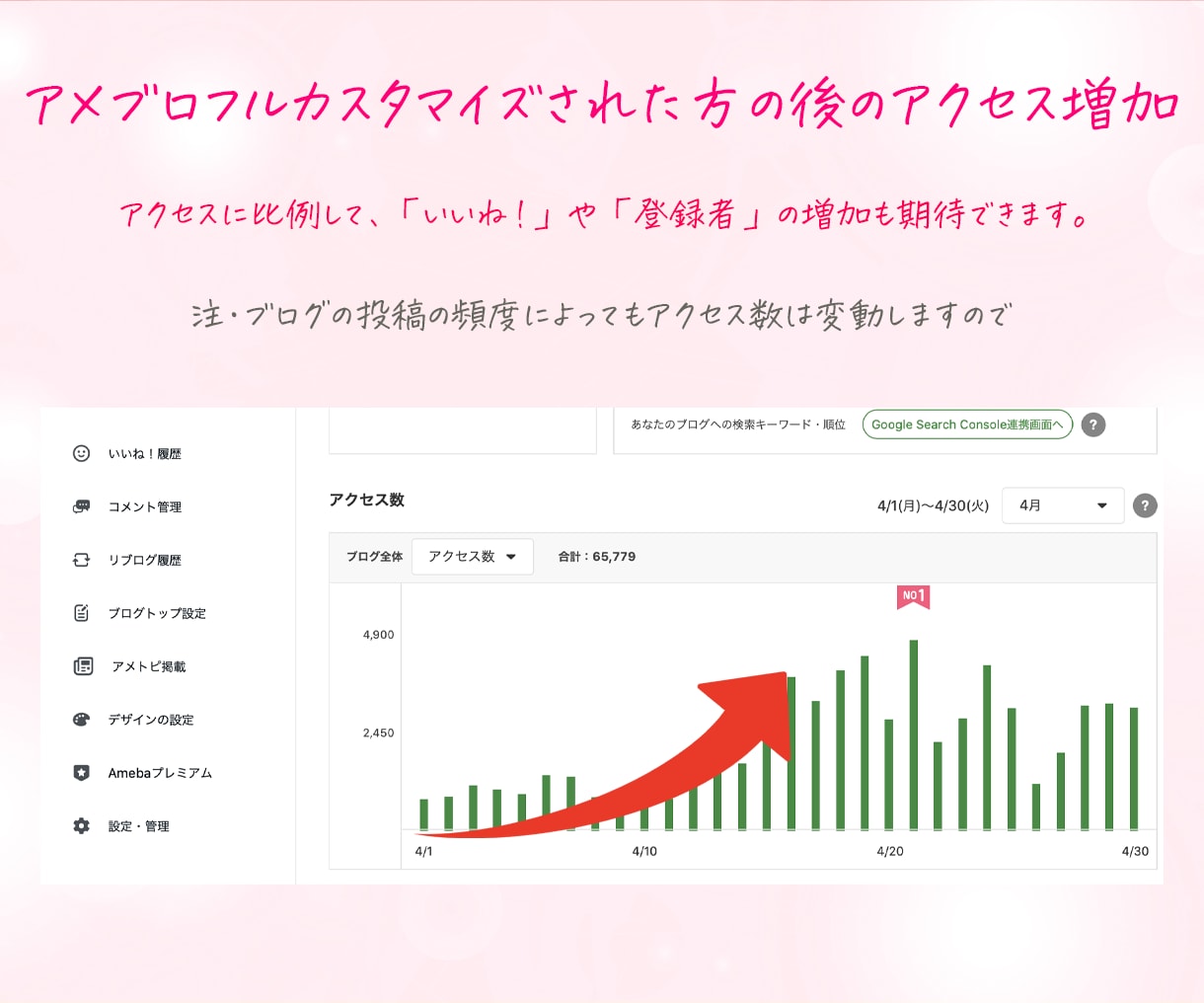Click the アメトピ掲載 newspaper icon

coord(84,666)
